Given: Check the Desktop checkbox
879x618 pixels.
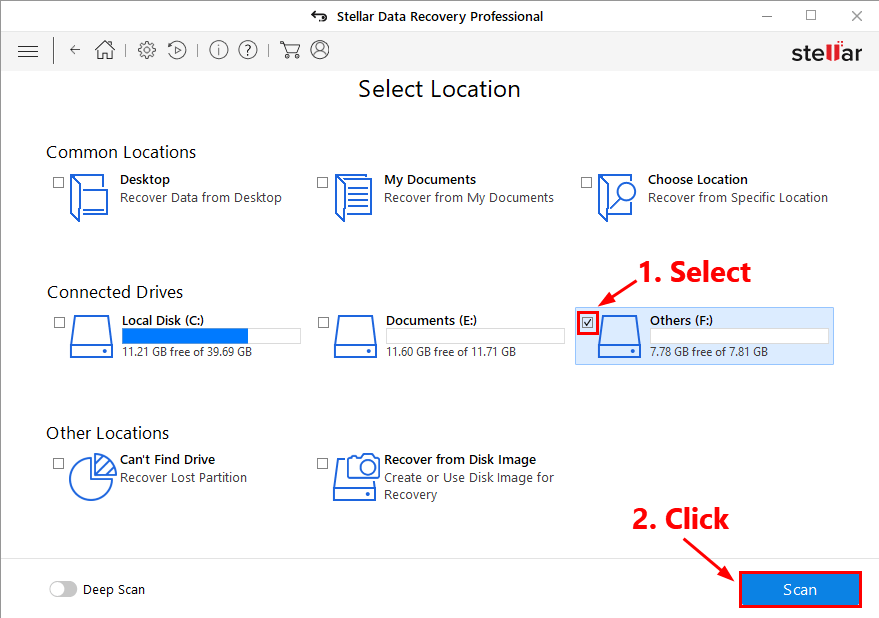Looking at the screenshot, I should click(x=58, y=183).
